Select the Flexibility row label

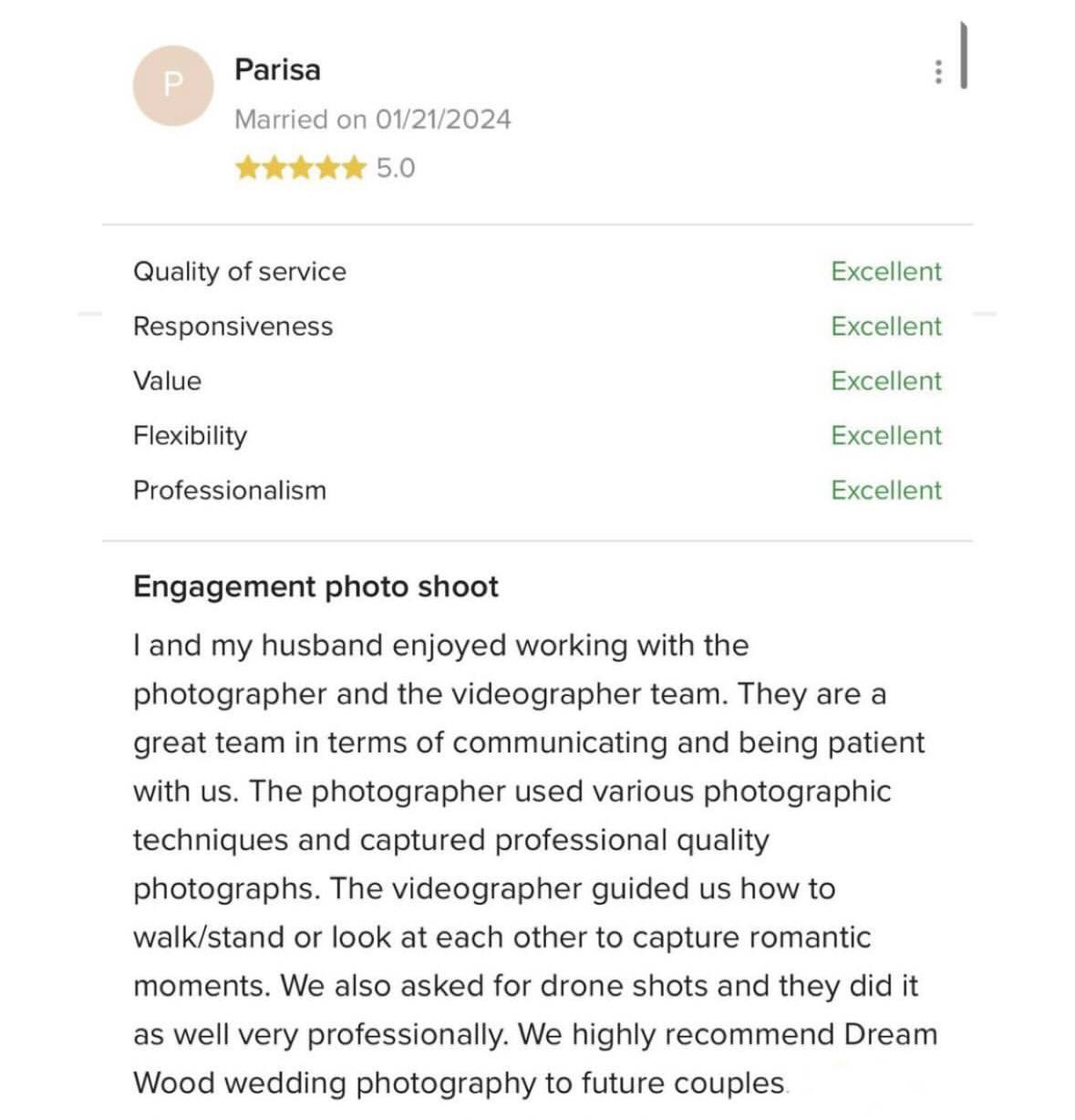[191, 436]
